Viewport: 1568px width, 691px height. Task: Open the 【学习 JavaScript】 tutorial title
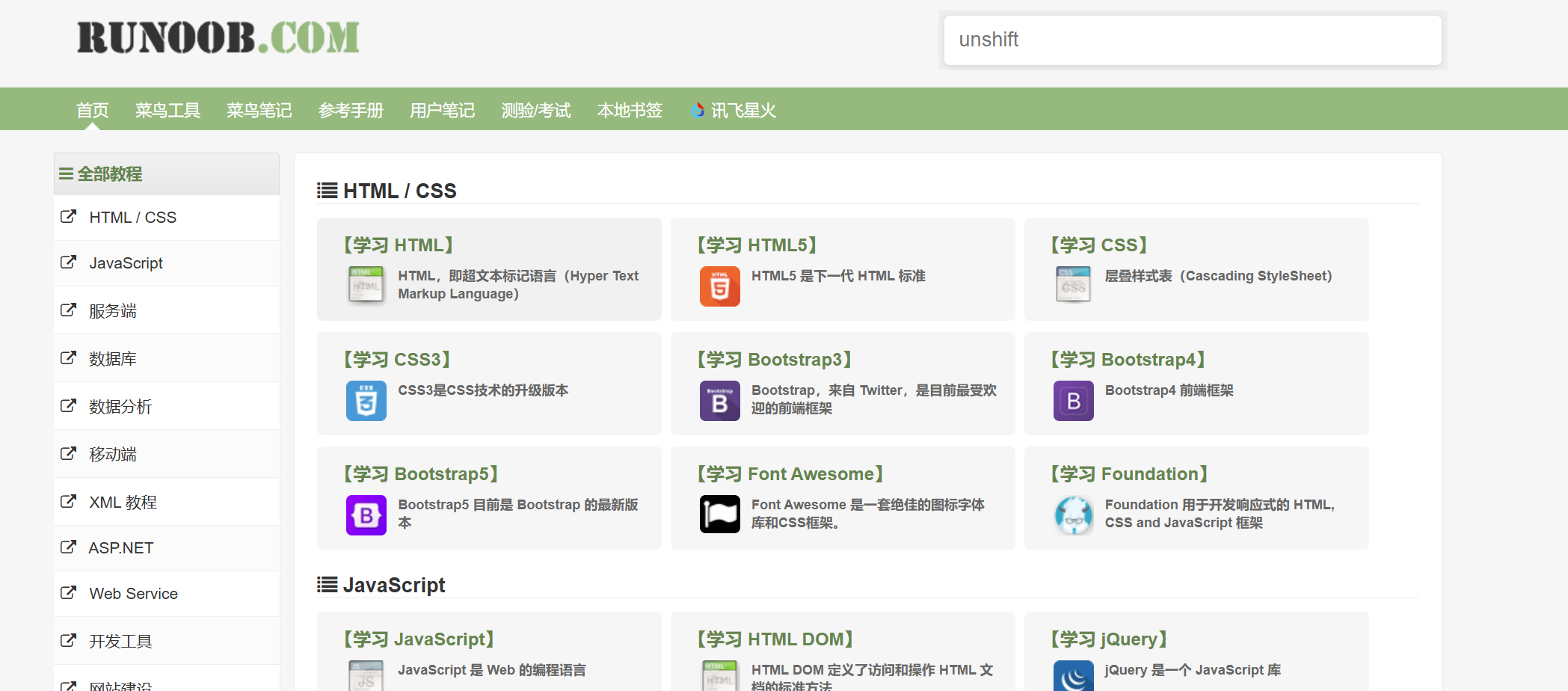click(x=418, y=639)
